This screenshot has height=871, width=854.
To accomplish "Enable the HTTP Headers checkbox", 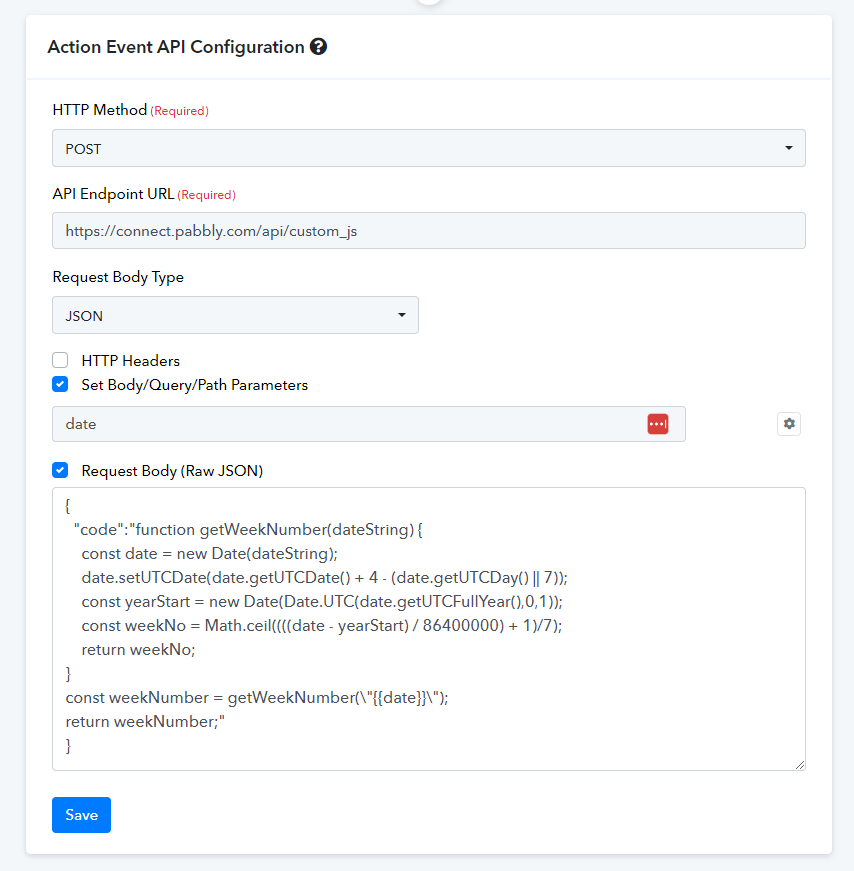I will point(60,360).
